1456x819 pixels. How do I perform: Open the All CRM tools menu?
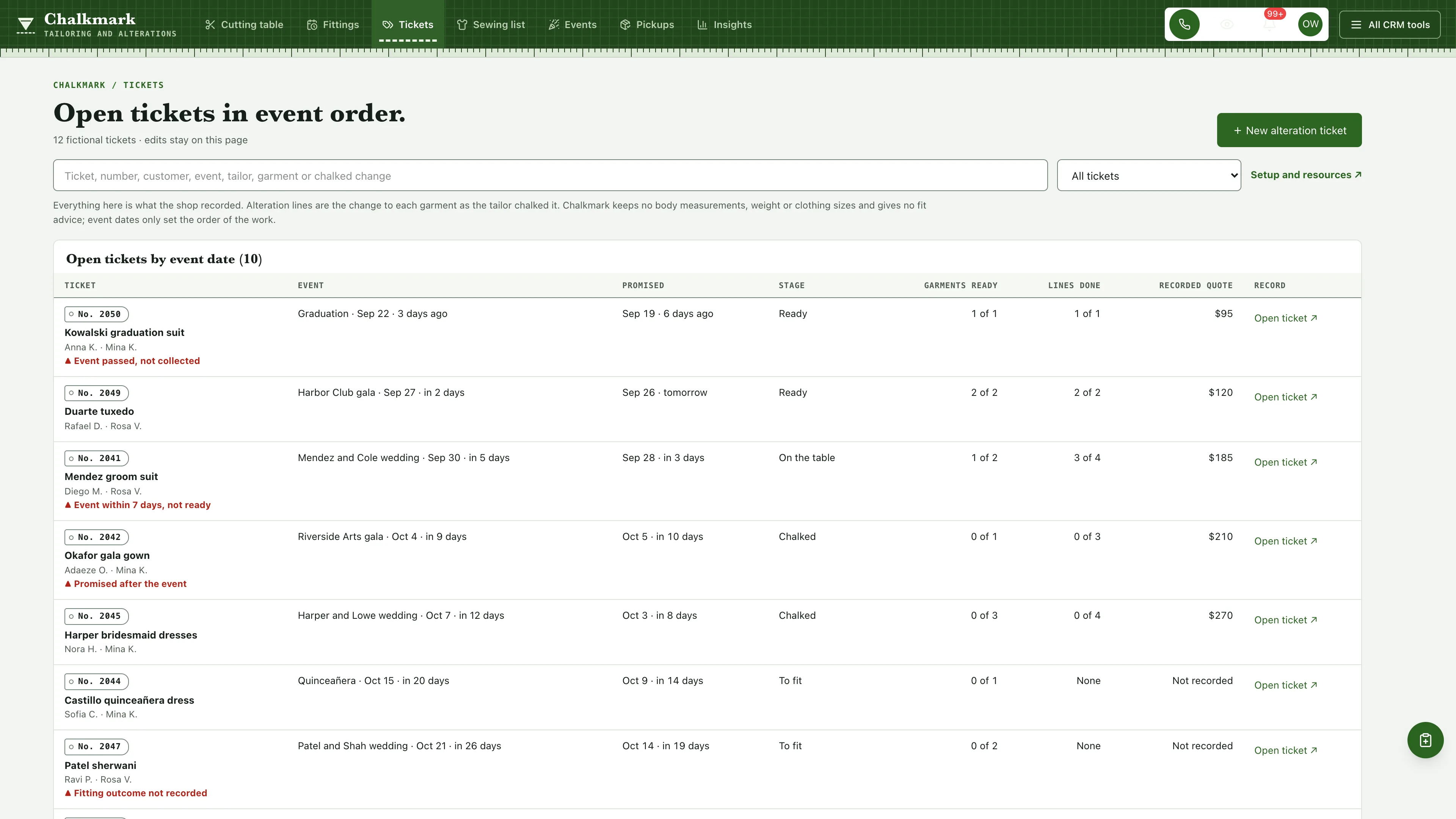[x=1390, y=25]
